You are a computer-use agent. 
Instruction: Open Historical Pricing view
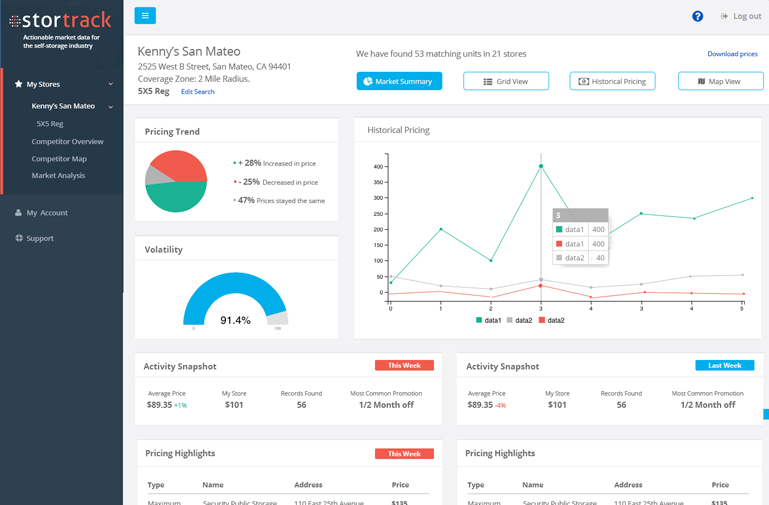coord(612,81)
